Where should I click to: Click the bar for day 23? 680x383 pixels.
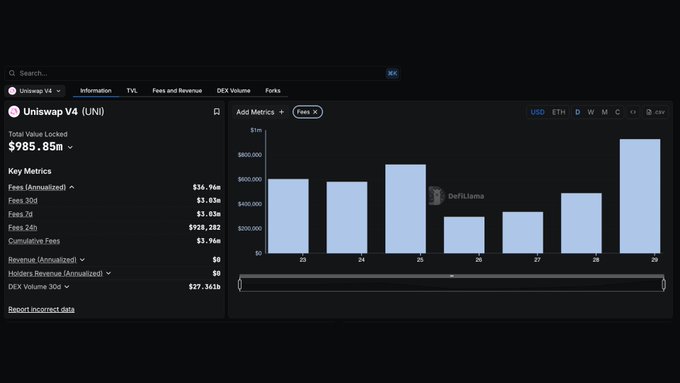288,216
